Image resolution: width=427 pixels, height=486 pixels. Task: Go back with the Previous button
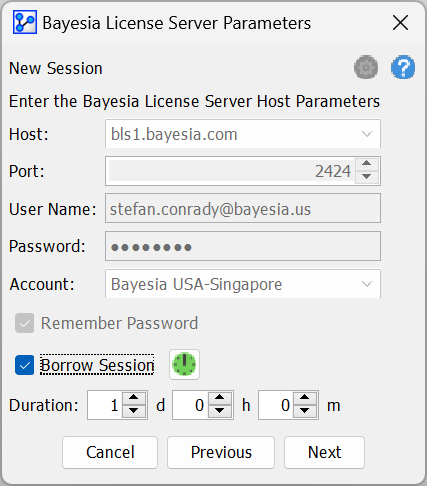click(221, 452)
